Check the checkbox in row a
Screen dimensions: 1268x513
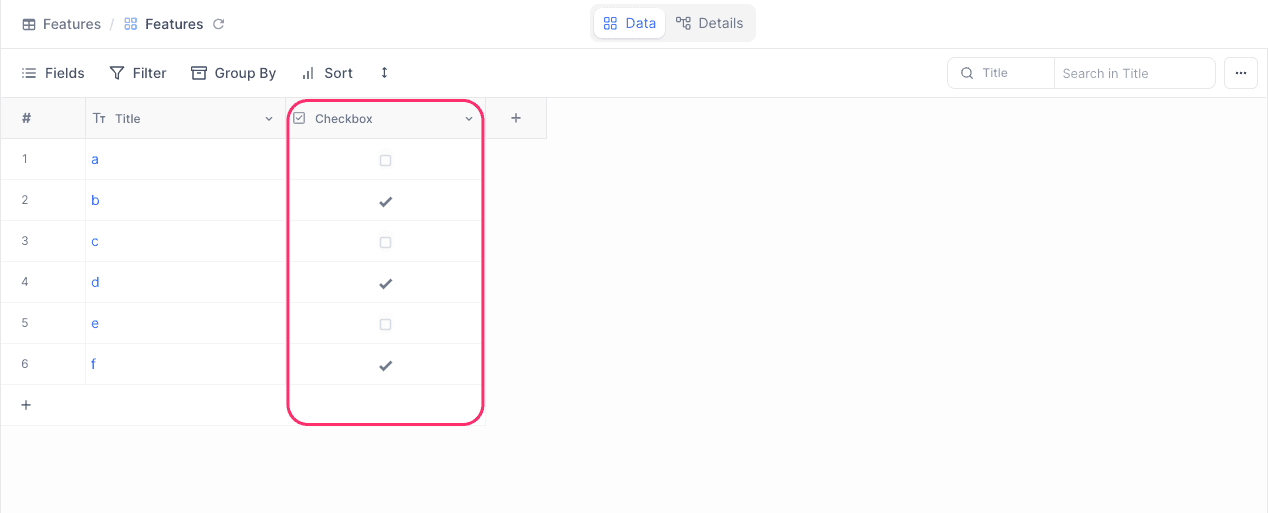(x=385, y=160)
